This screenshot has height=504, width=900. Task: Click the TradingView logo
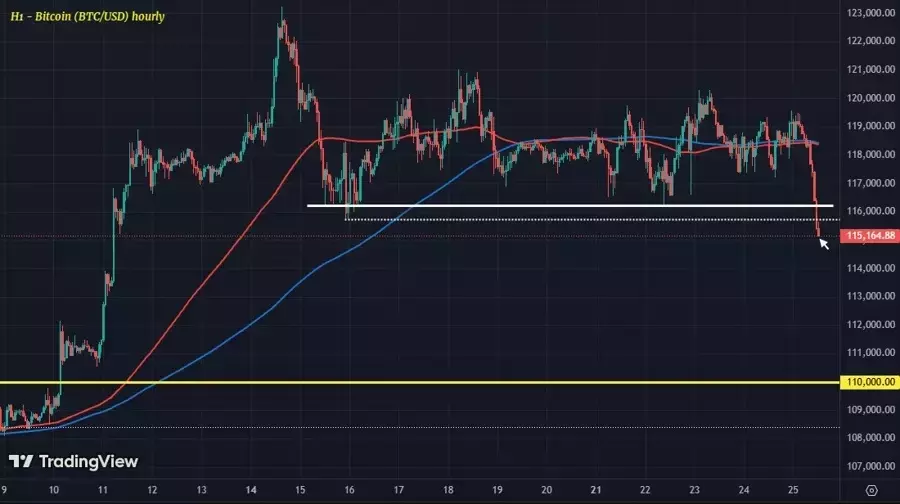click(74, 462)
